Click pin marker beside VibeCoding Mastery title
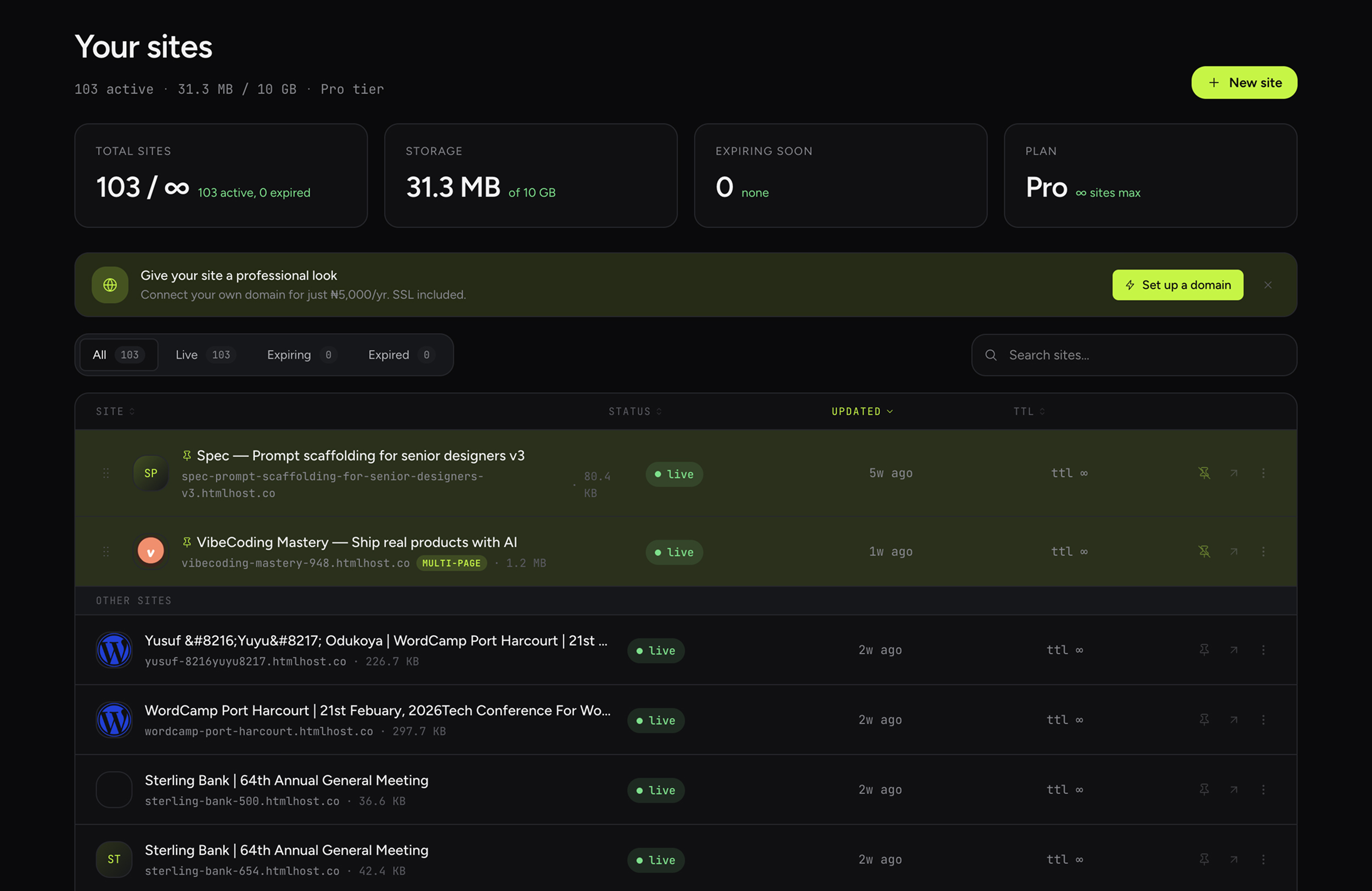Viewport: 1372px width, 891px height. (187, 542)
